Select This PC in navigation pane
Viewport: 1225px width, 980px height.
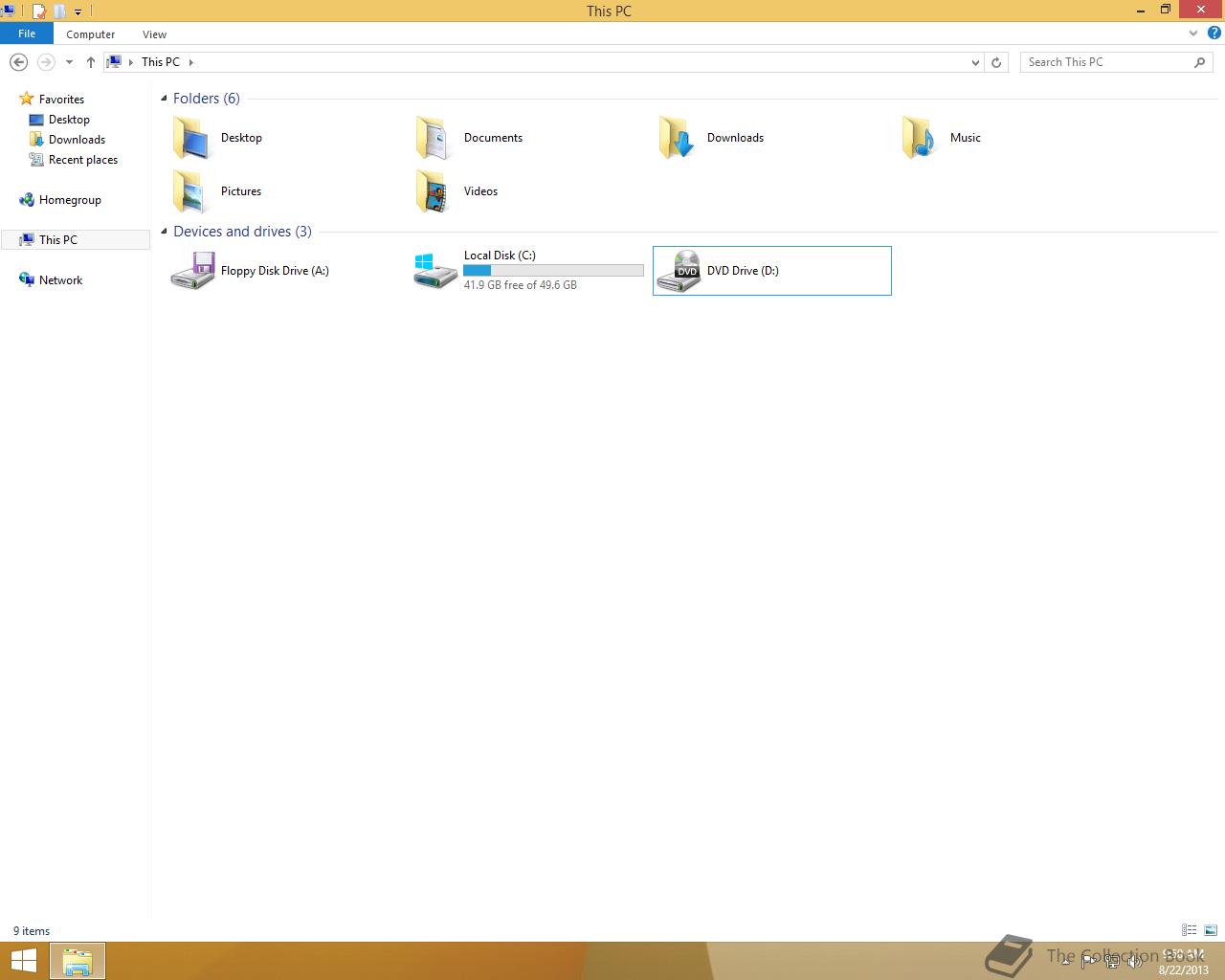[76, 240]
